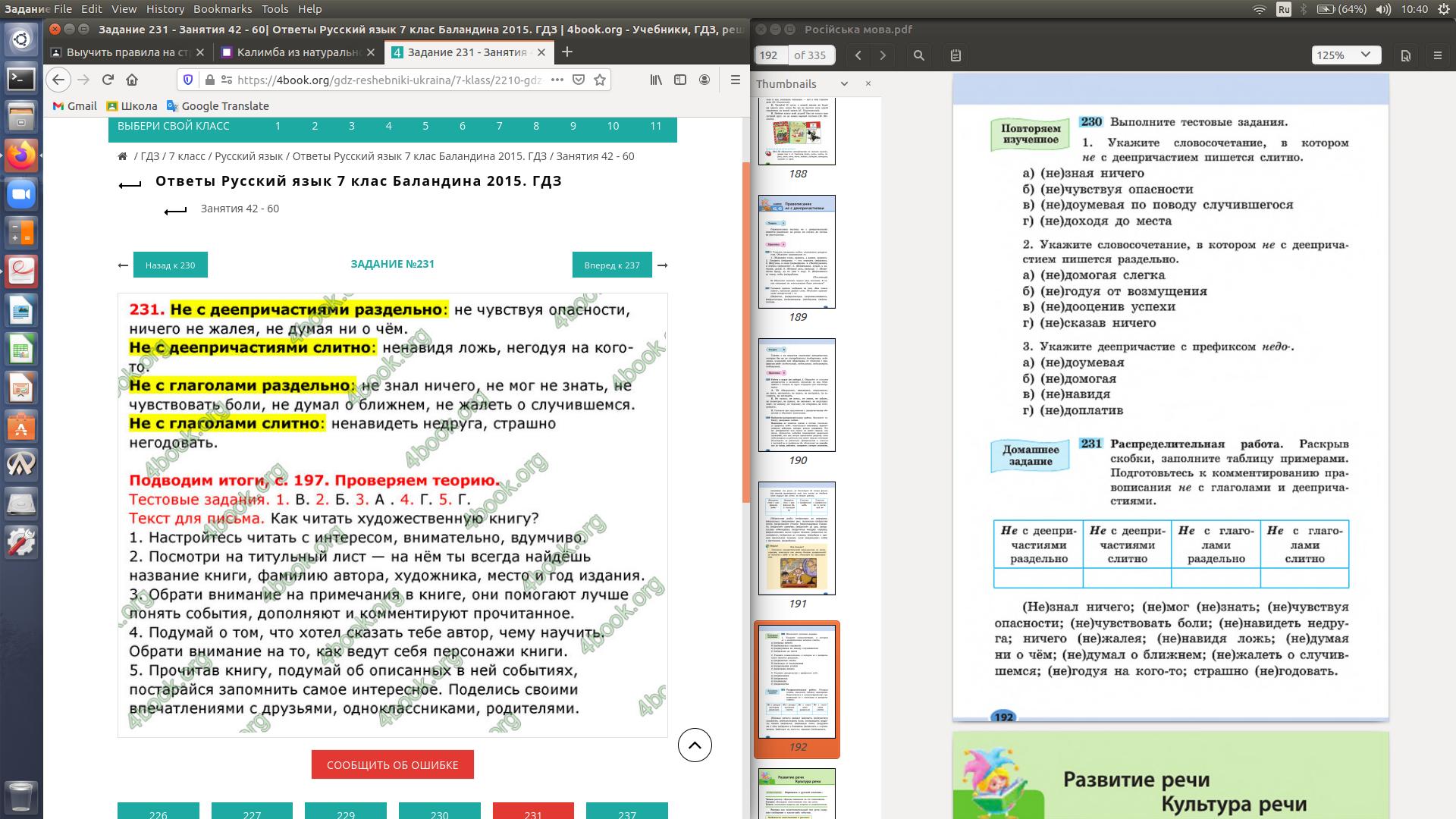Click Вперед к 237 button

pos(612,265)
